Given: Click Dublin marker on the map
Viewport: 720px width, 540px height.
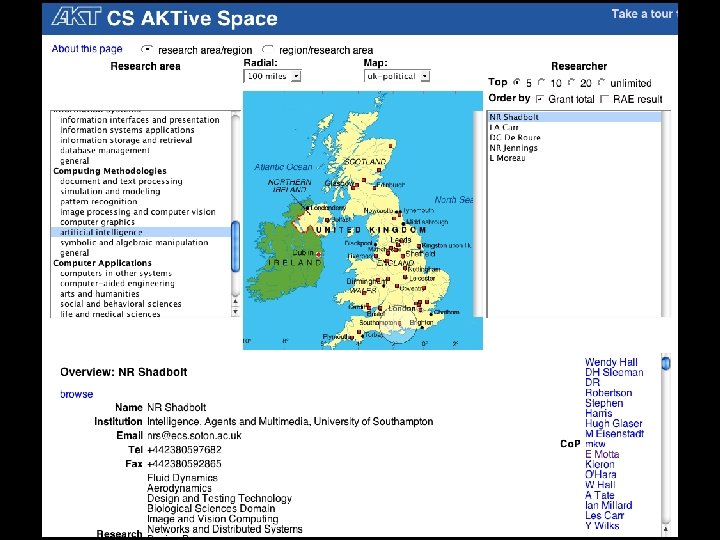Looking at the screenshot, I should click(x=318, y=254).
